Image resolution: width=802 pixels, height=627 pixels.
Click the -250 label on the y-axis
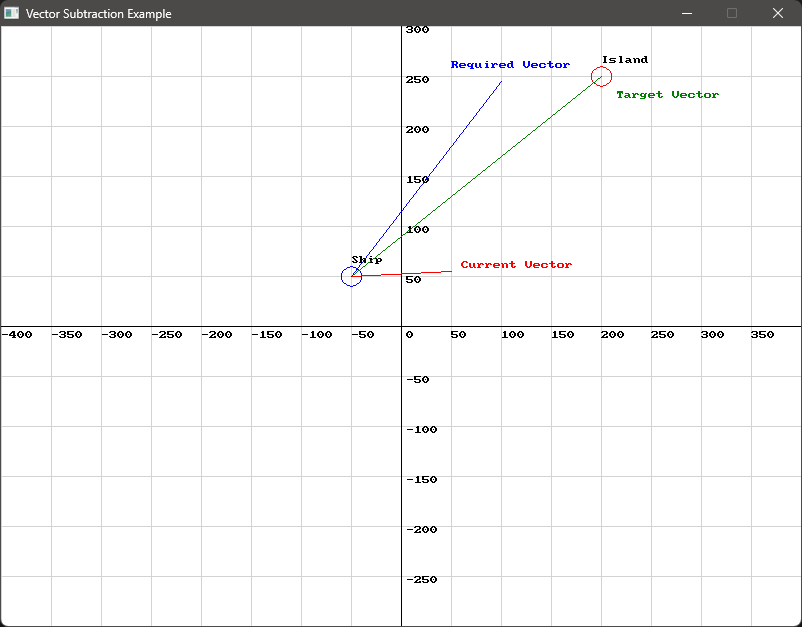point(421,579)
